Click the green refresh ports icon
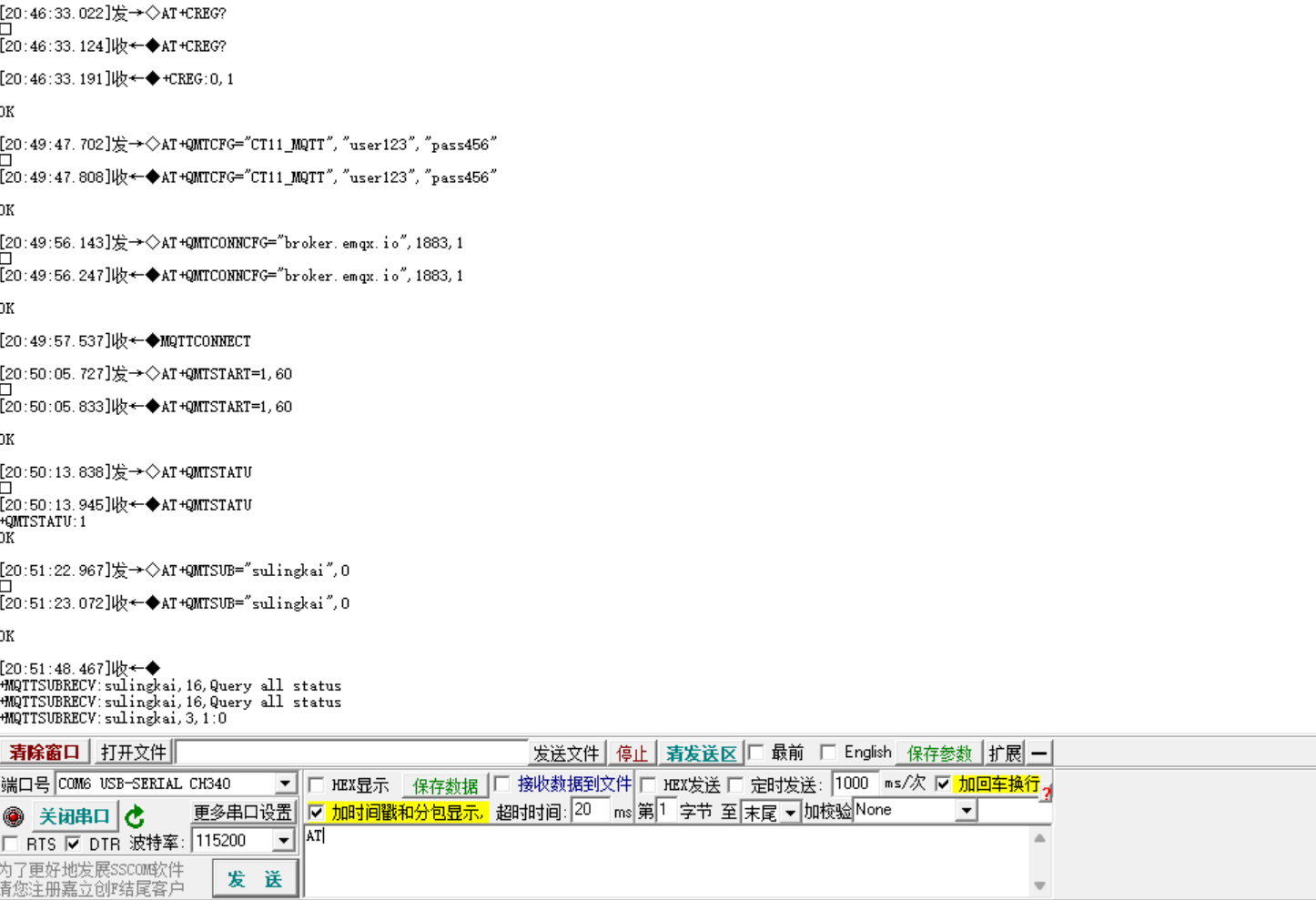Screen dimensions: 1316x900 [x=135, y=816]
